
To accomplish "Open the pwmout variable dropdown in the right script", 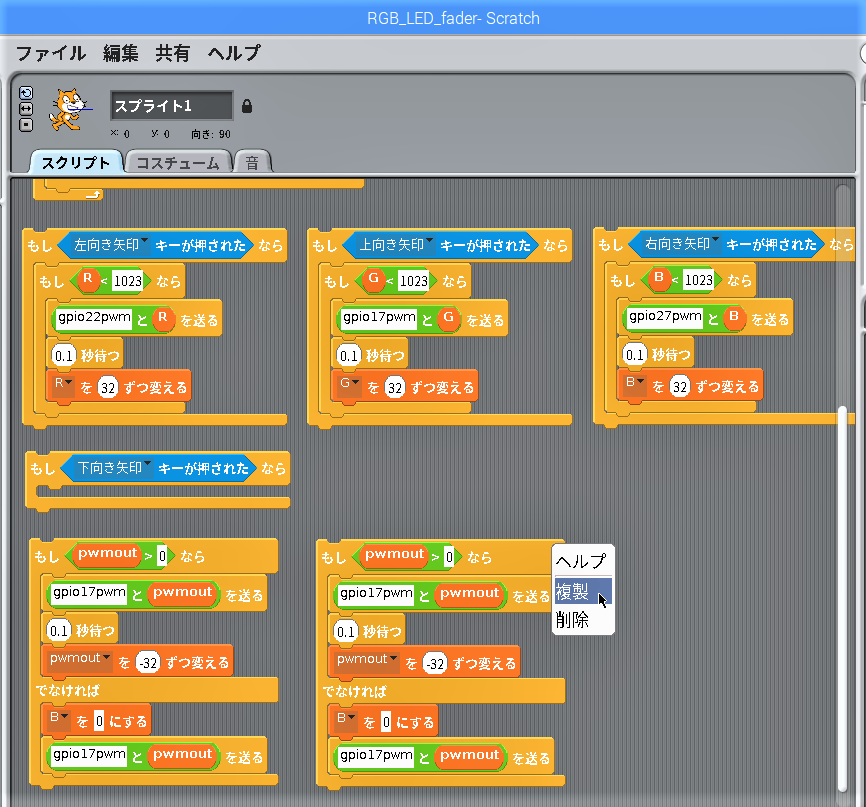I will [367, 660].
